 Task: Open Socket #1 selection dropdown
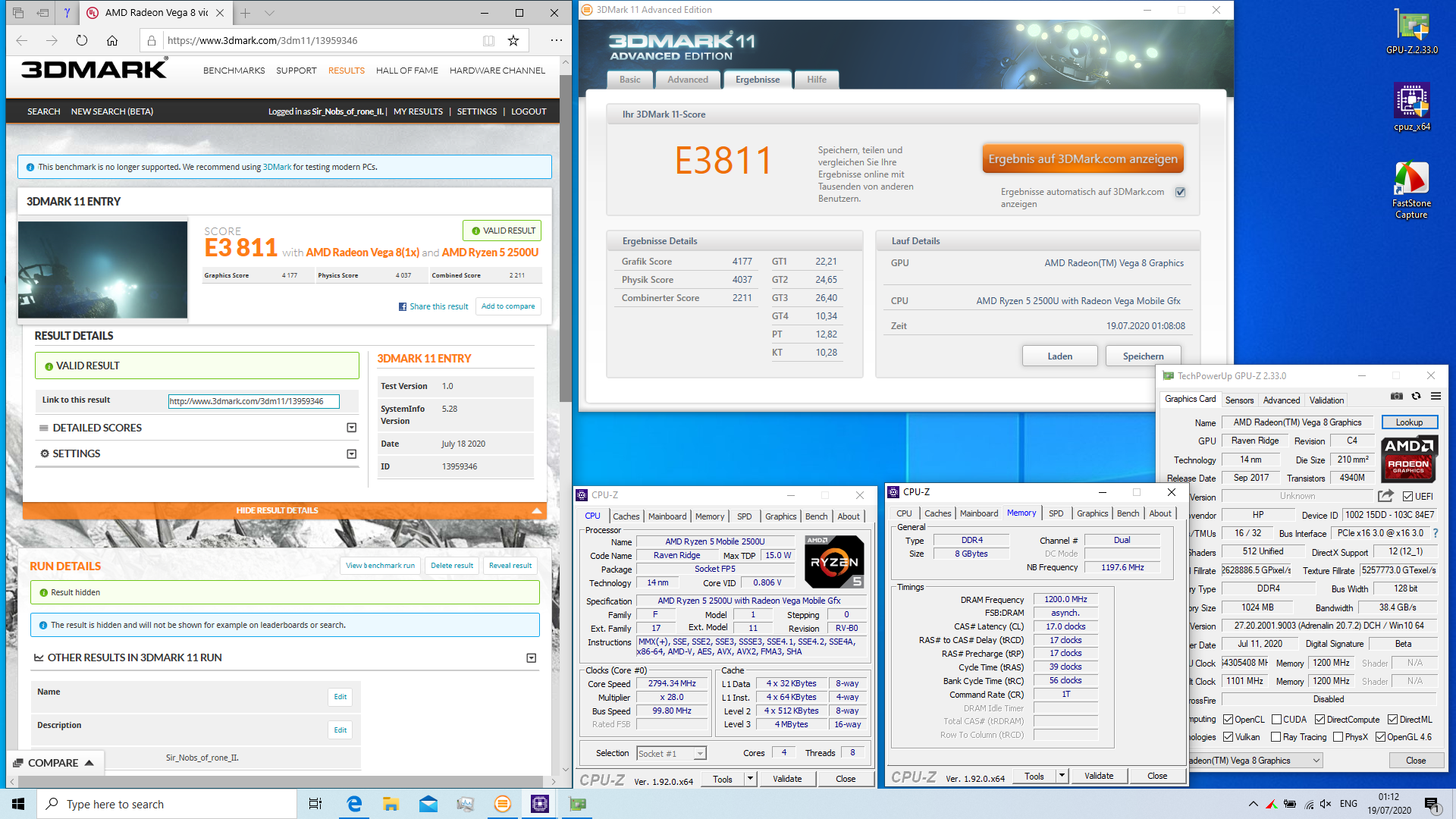(671, 753)
